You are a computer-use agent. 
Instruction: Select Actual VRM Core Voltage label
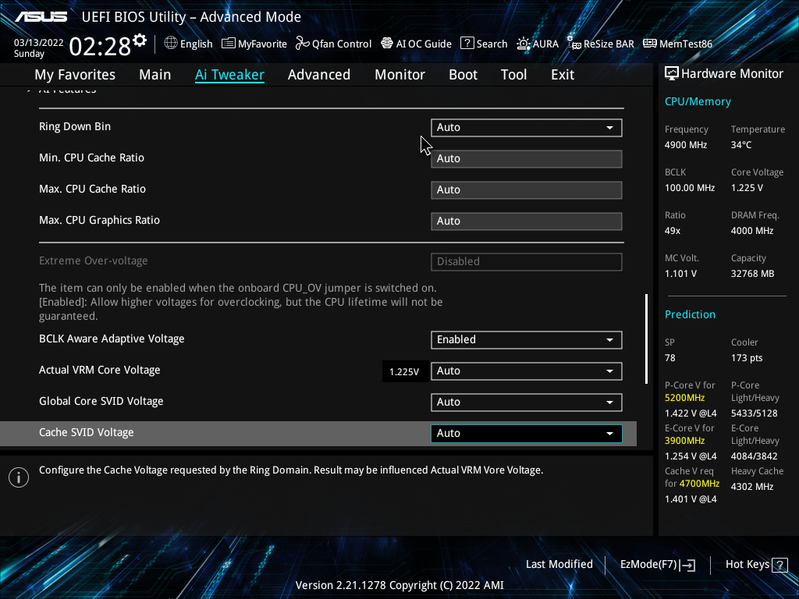(99, 370)
